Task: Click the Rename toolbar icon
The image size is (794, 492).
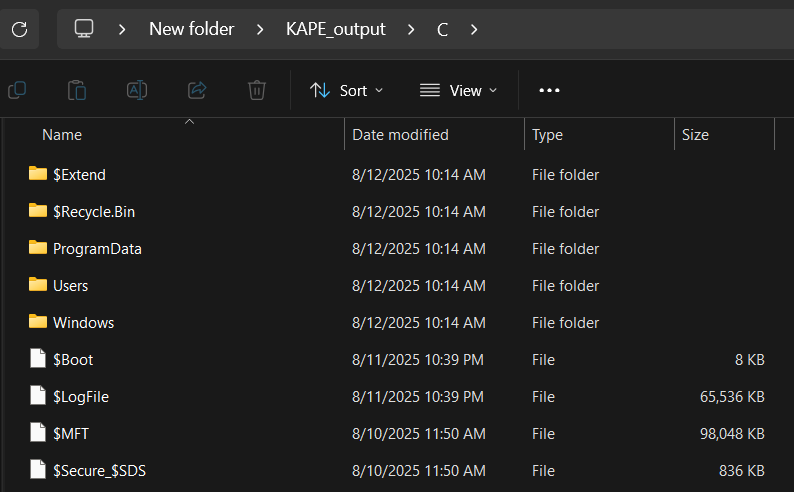Action: pyautogui.click(x=137, y=90)
